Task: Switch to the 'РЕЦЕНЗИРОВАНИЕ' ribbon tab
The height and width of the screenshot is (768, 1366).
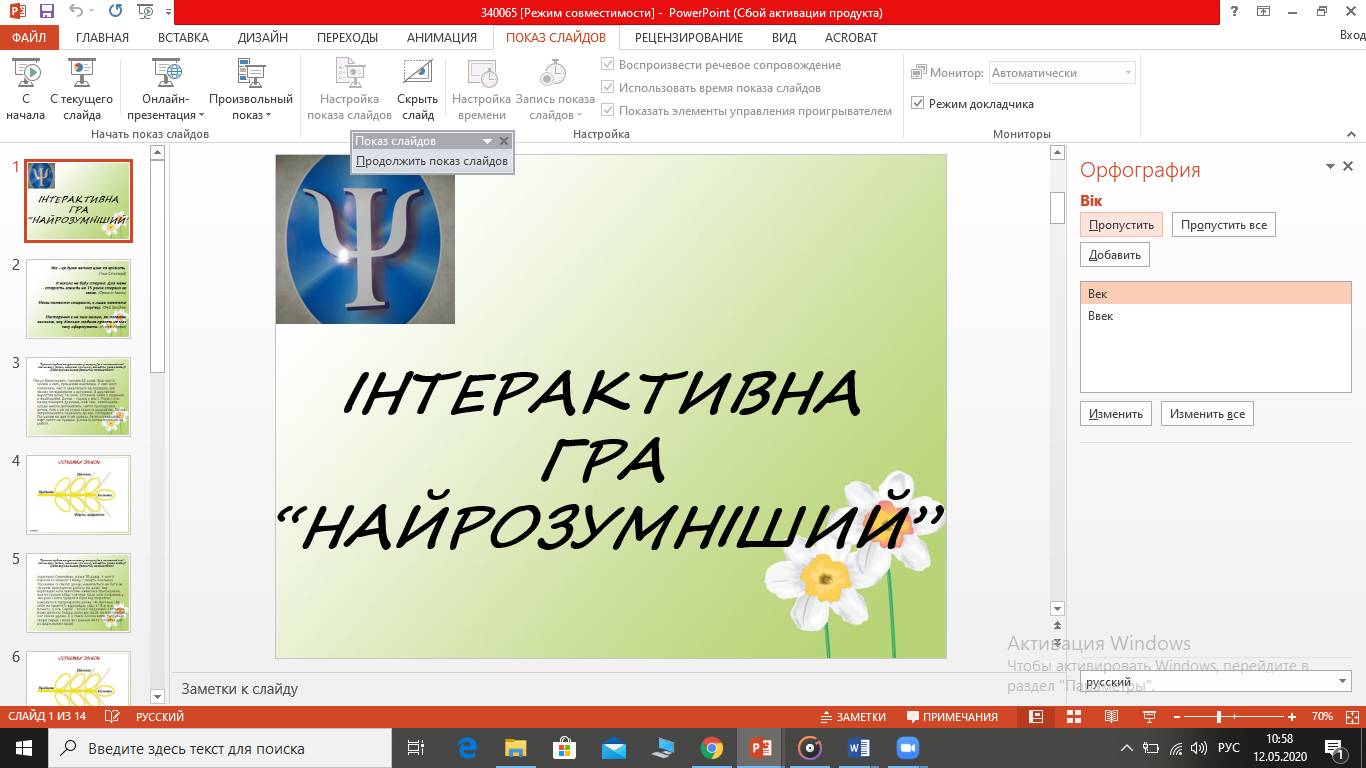Action: click(688, 38)
